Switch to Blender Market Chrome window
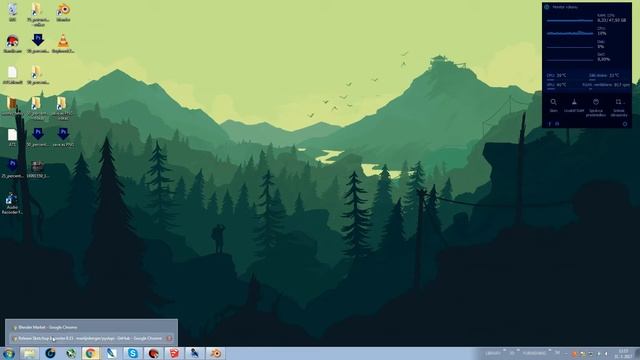 [x=91, y=327]
